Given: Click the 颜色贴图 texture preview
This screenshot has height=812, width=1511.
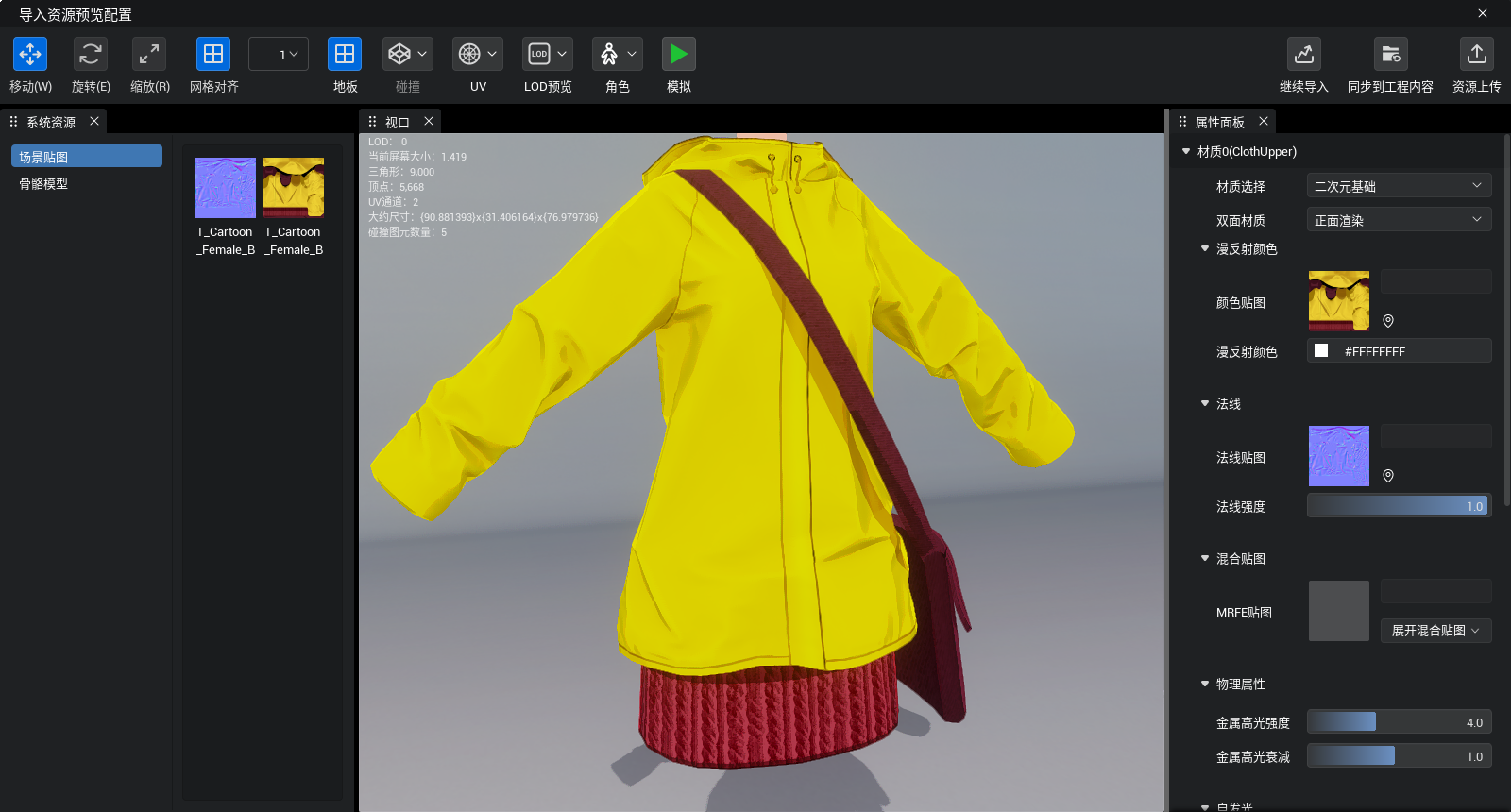Looking at the screenshot, I should click(x=1339, y=301).
